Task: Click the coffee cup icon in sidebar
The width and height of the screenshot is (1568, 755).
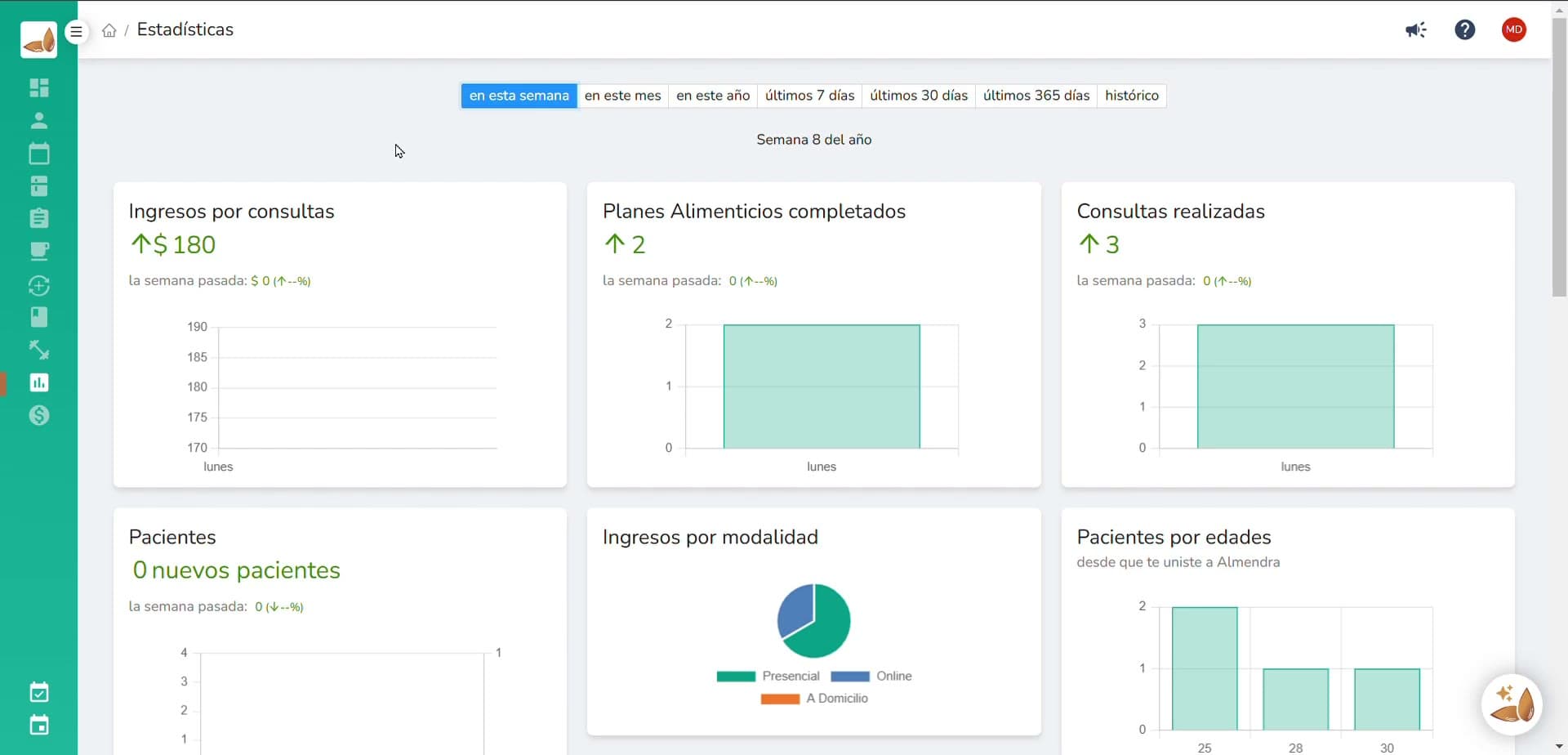Action: tap(38, 251)
